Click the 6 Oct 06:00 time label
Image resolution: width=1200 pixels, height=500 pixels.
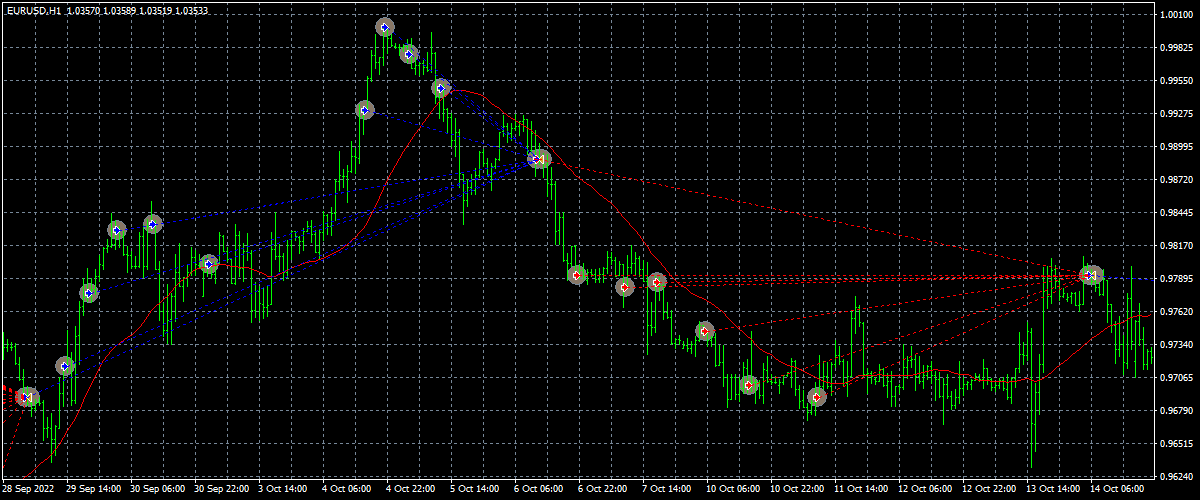coord(540,491)
